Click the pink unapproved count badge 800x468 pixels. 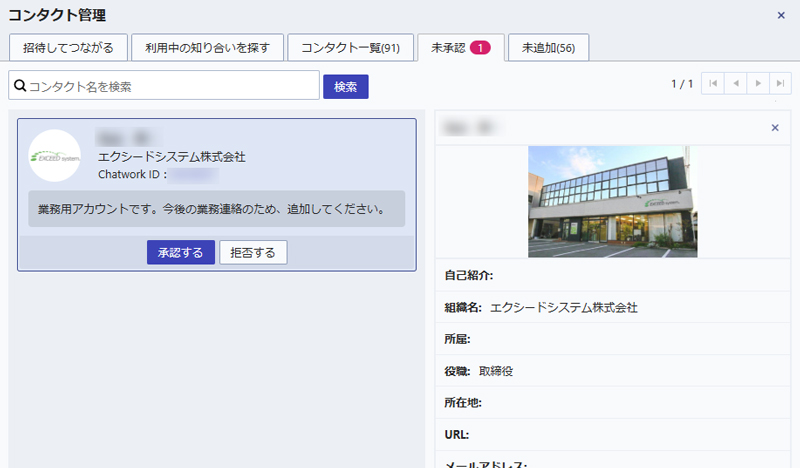click(x=480, y=47)
